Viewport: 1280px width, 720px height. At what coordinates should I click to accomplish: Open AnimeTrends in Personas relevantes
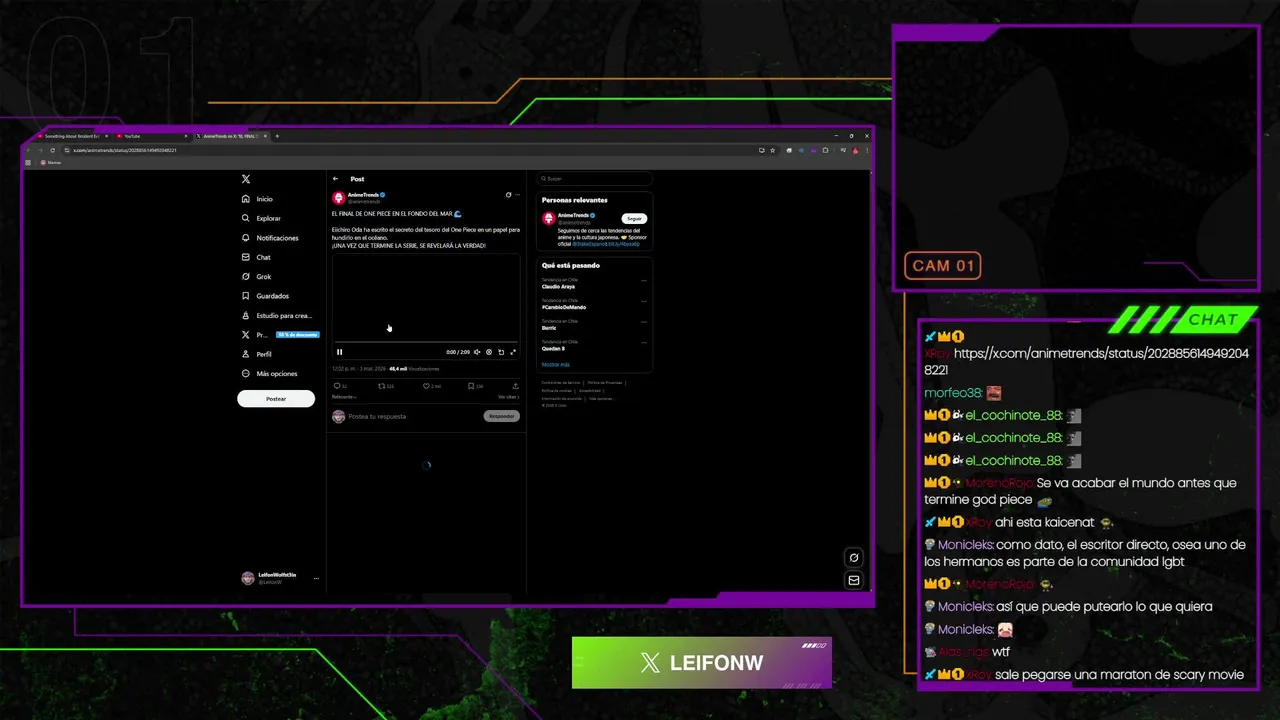(x=573, y=215)
